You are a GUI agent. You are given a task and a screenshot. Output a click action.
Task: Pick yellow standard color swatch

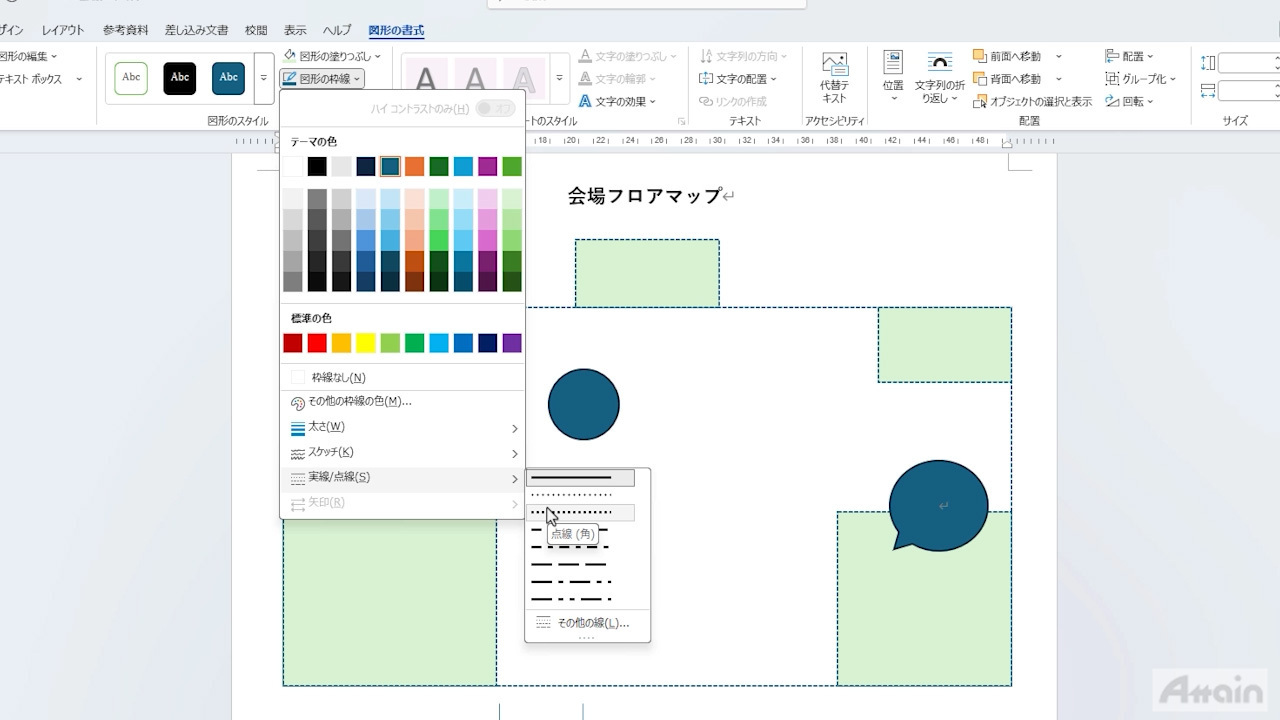point(365,343)
